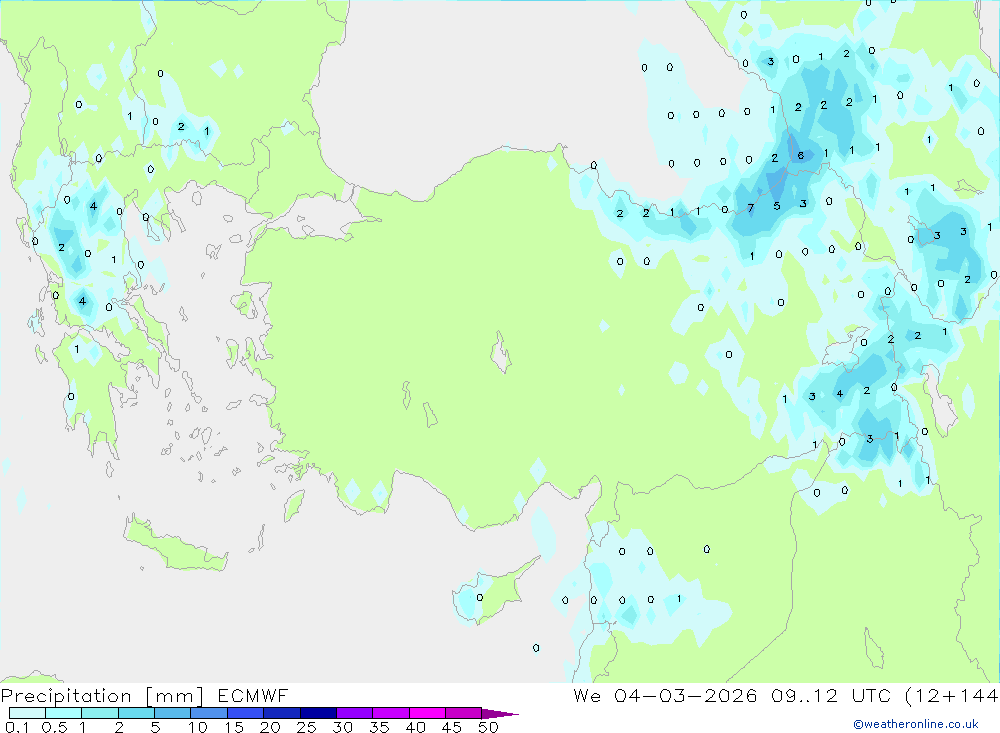Click the "Precipitation" title word

tap(66, 696)
